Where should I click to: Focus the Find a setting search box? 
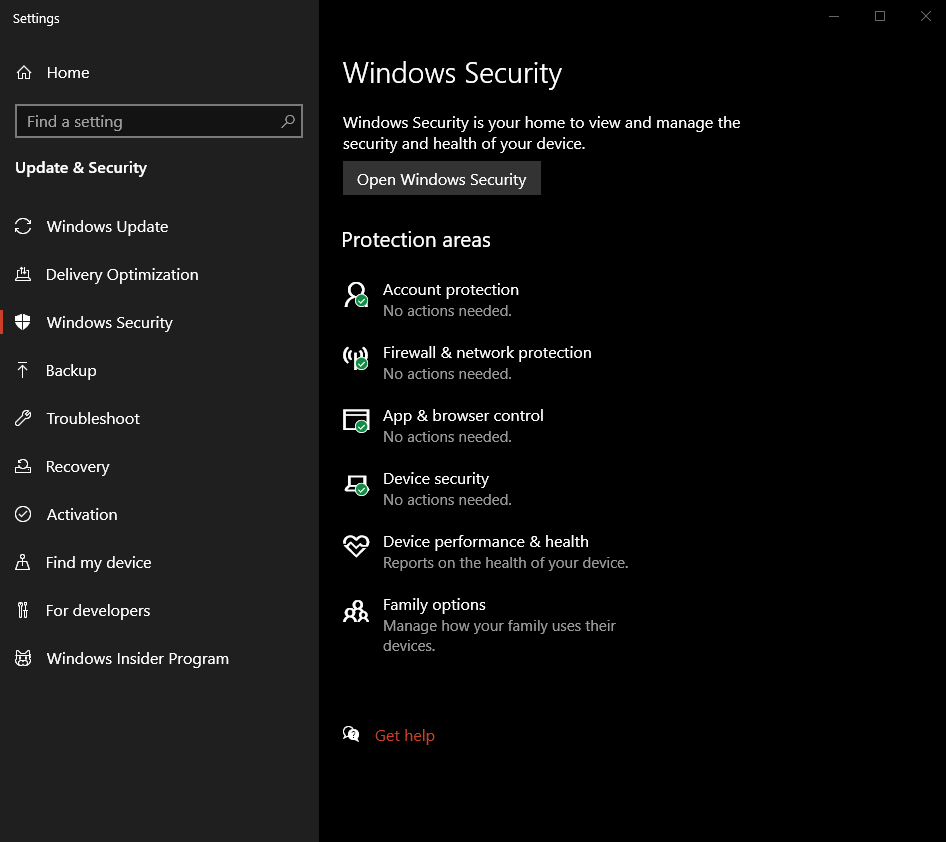pos(150,122)
